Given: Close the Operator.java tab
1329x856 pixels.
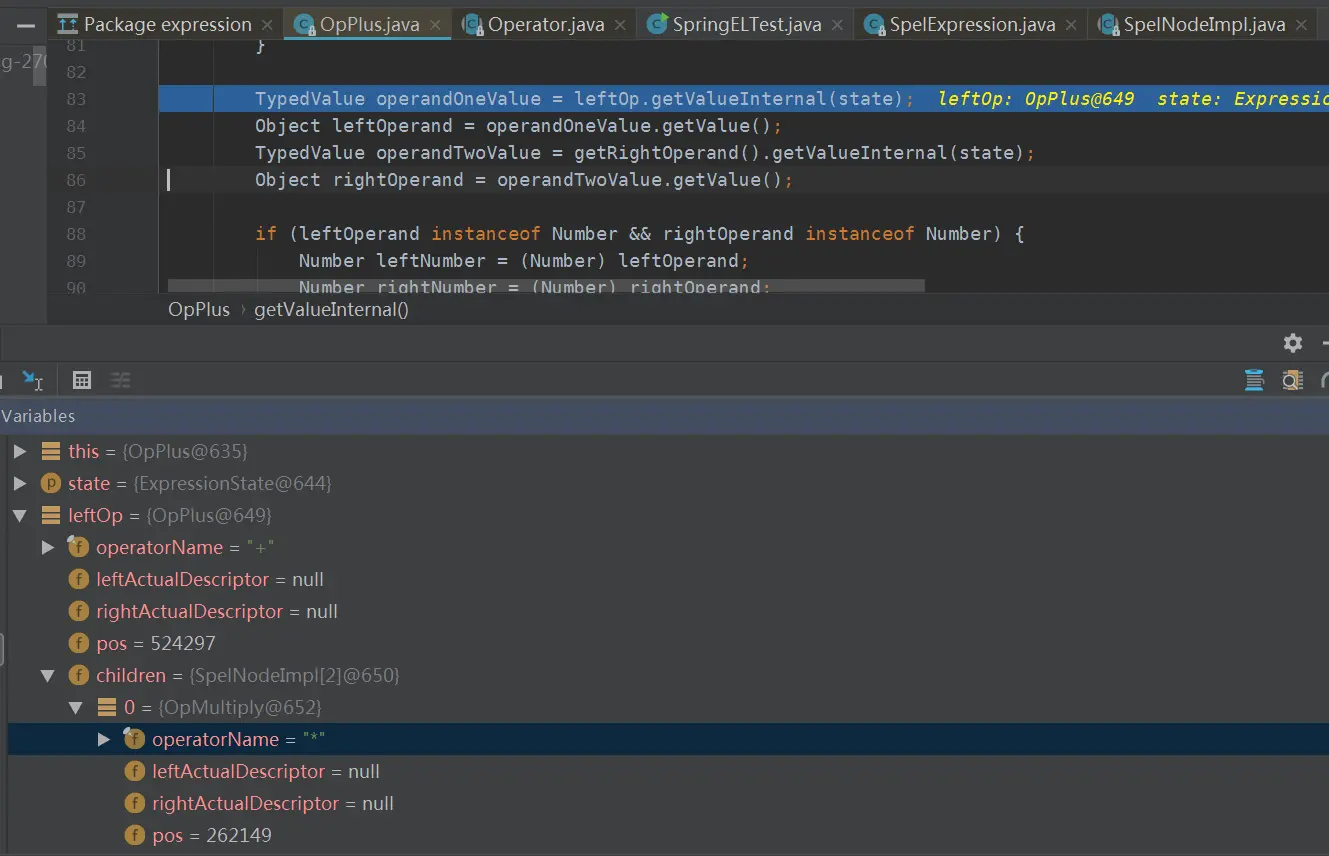Looking at the screenshot, I should point(619,25).
